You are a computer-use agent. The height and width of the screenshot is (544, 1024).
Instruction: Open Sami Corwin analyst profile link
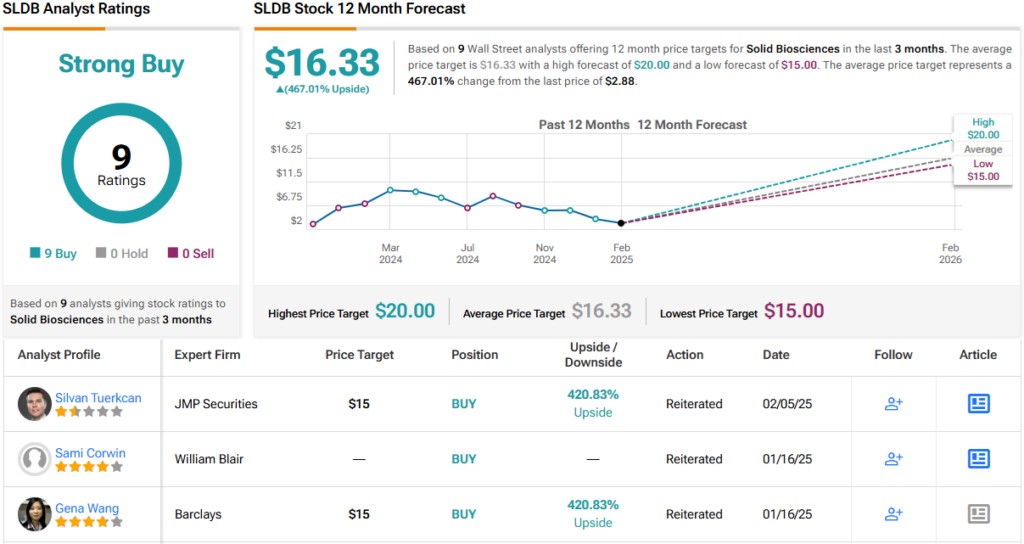[90, 452]
